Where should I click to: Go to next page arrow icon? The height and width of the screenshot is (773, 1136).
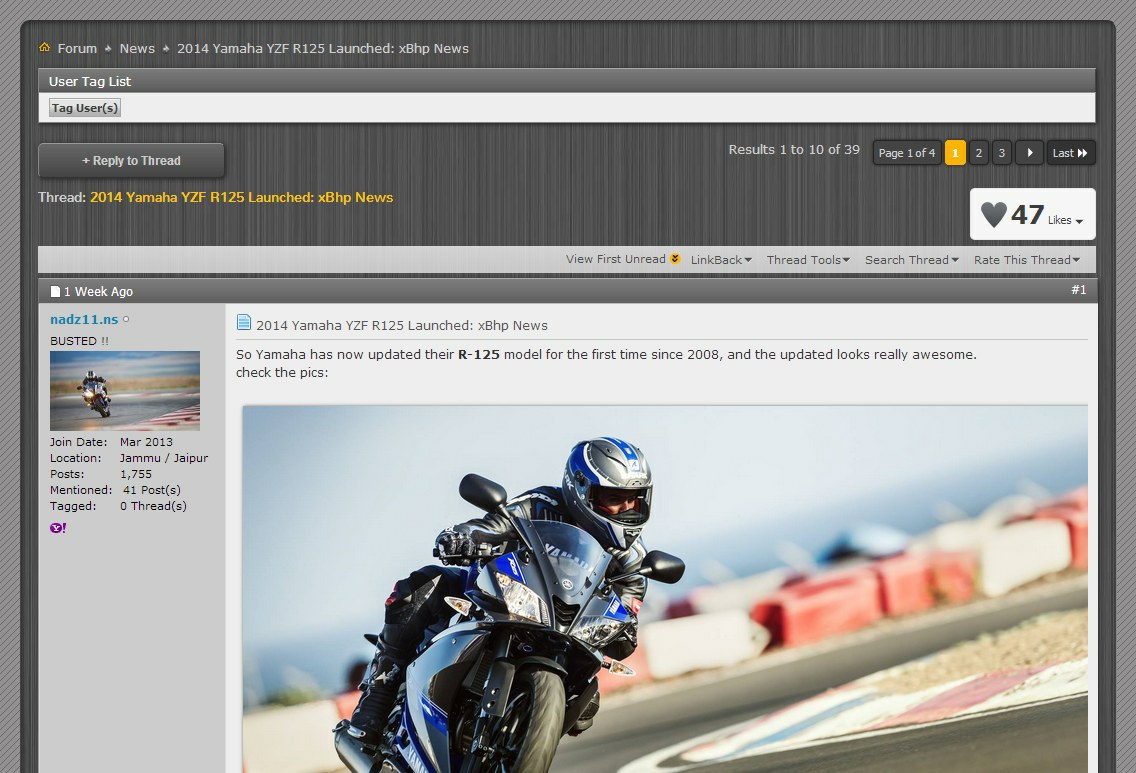pyautogui.click(x=1030, y=153)
